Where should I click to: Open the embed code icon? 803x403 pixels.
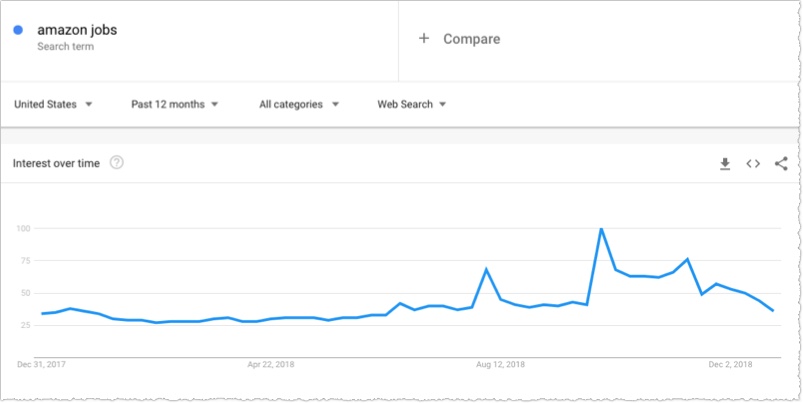(753, 164)
